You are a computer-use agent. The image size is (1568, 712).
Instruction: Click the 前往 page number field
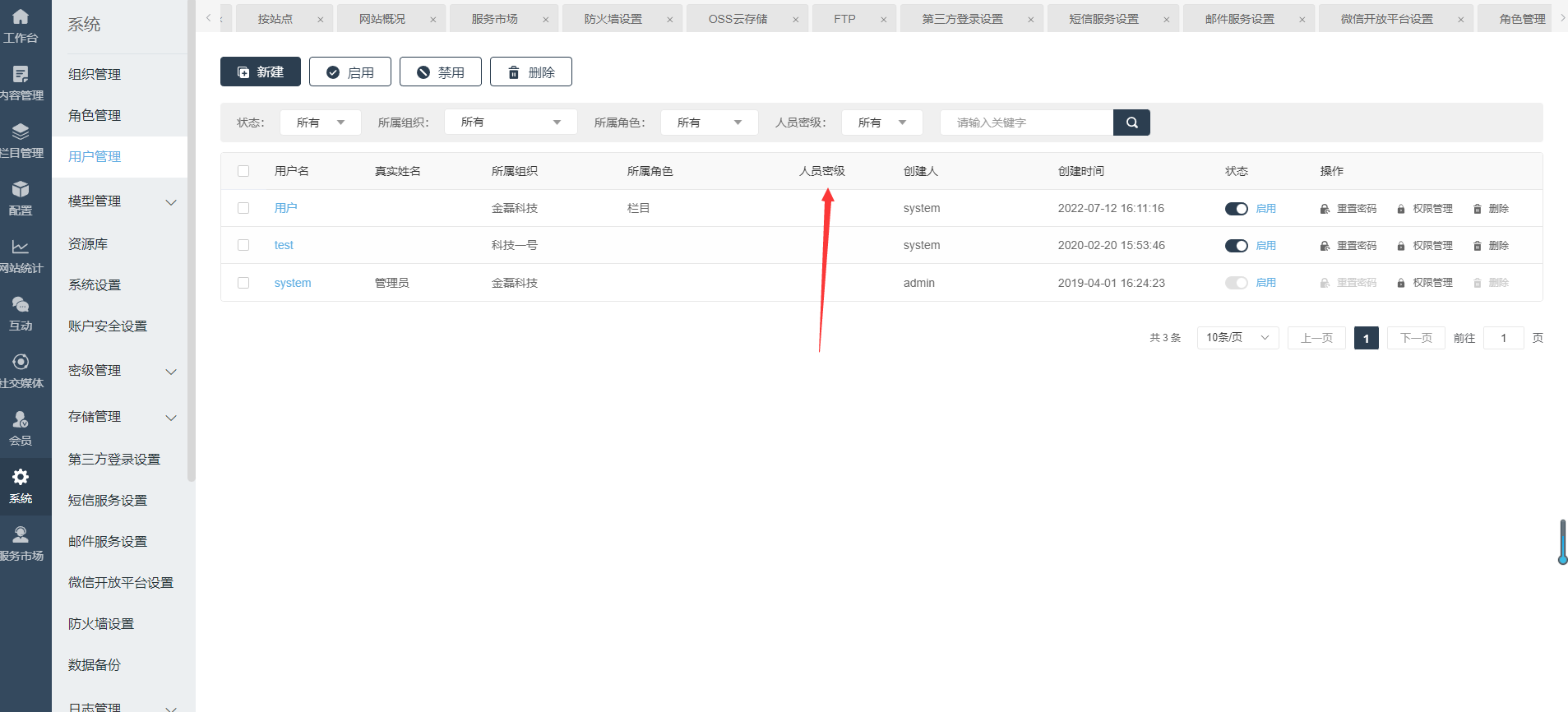click(1504, 338)
